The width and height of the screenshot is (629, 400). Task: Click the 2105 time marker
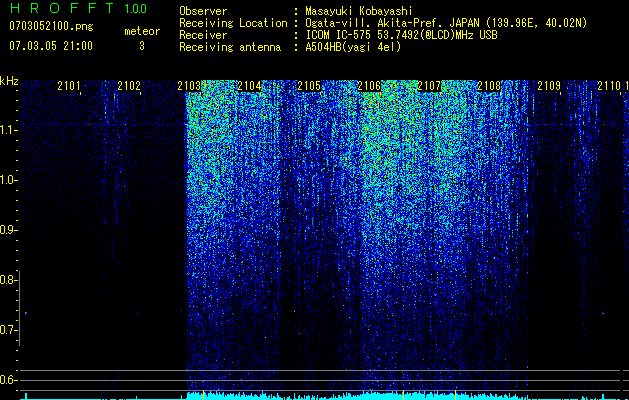pos(309,86)
